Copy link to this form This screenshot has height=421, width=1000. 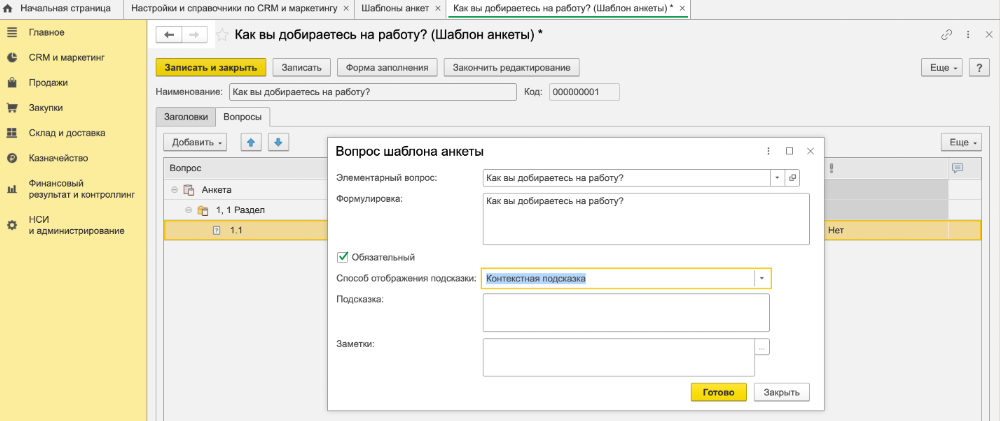(x=946, y=35)
